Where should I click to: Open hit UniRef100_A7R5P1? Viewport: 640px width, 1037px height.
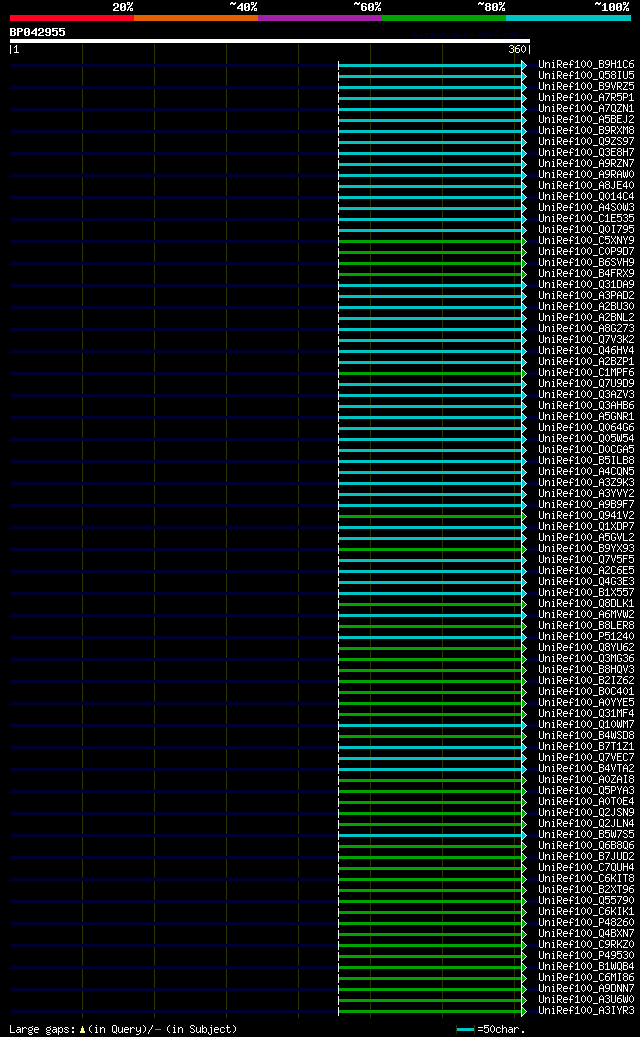[586, 98]
